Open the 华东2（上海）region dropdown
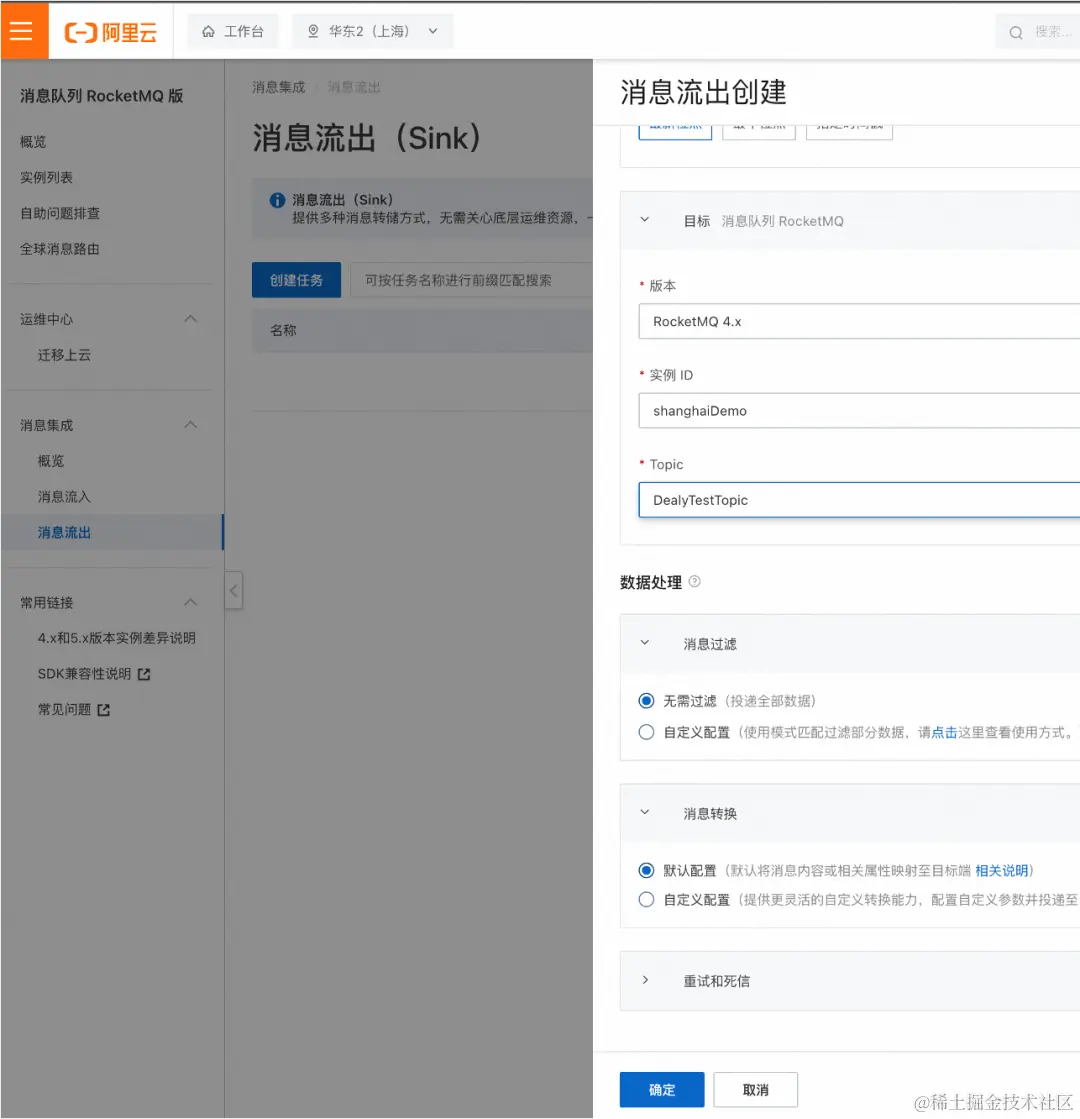 tap(433, 31)
